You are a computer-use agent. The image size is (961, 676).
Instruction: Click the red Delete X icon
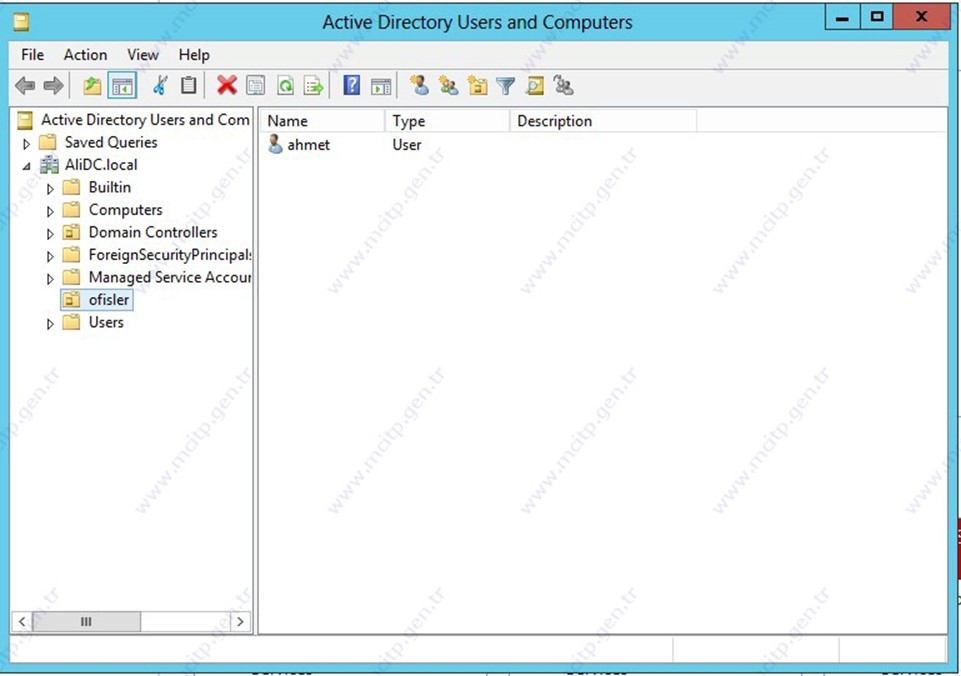tap(227, 85)
